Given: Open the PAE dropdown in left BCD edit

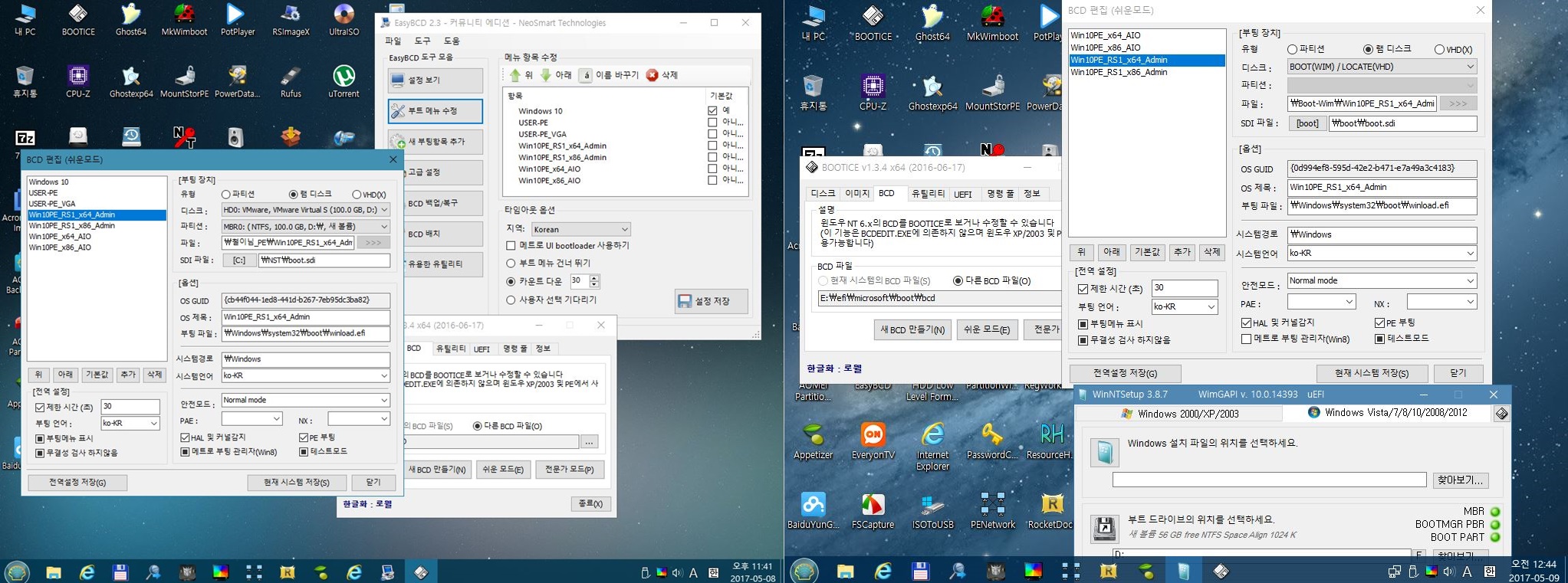Looking at the screenshot, I should 252,420.
